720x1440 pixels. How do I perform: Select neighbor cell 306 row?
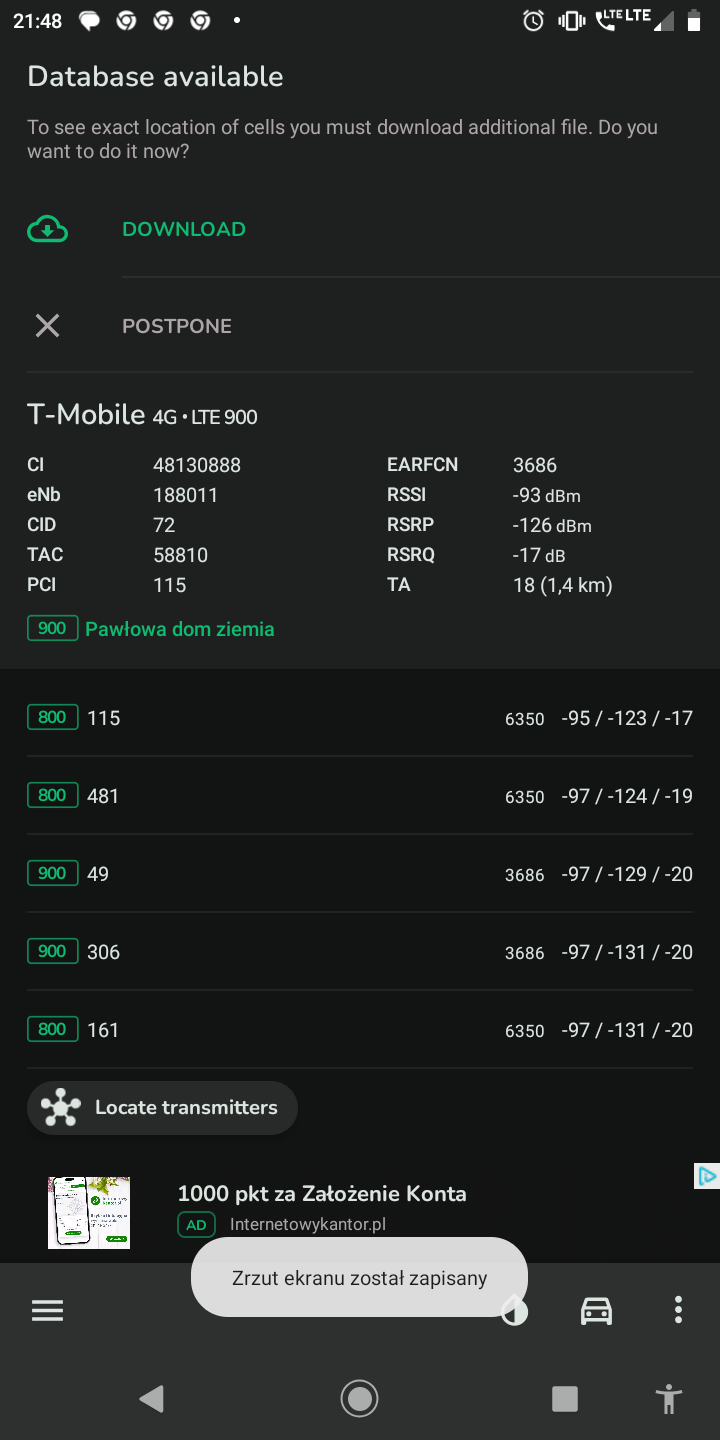click(360, 952)
